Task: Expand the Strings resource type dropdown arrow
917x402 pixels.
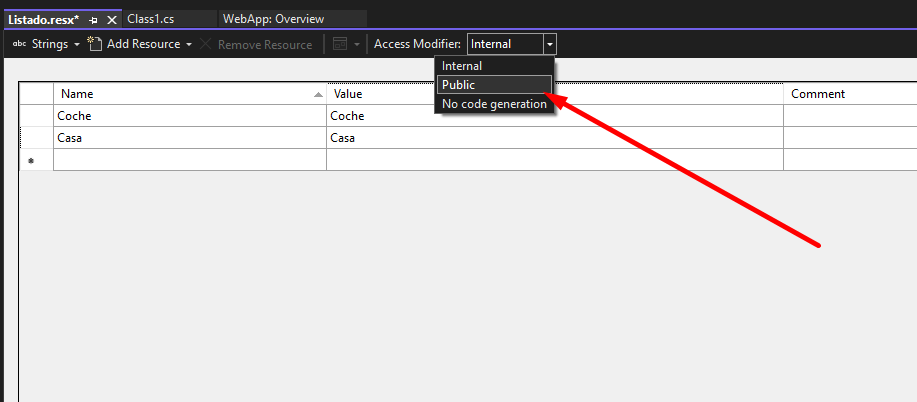Action: point(77,44)
